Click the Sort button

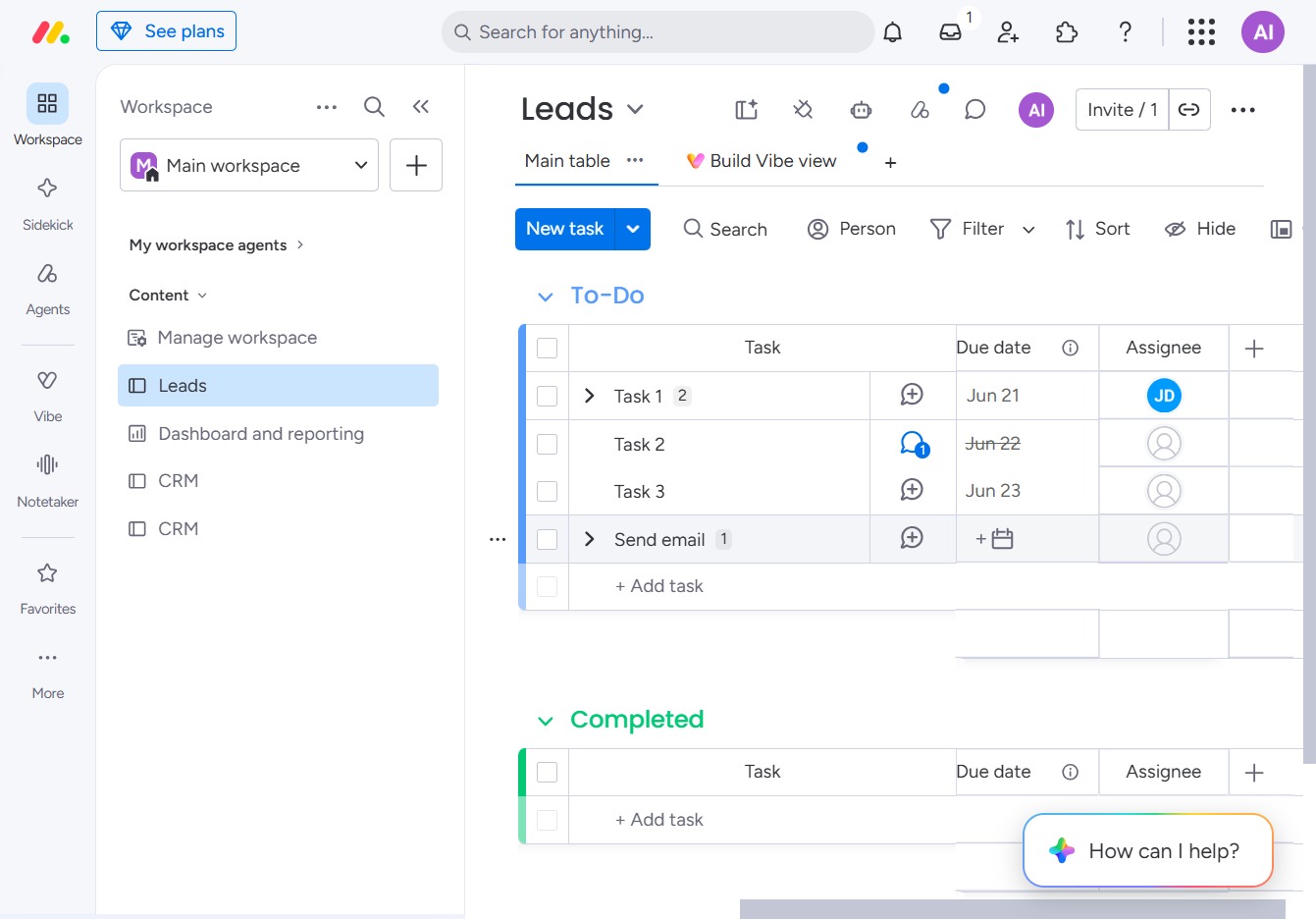tap(1098, 229)
